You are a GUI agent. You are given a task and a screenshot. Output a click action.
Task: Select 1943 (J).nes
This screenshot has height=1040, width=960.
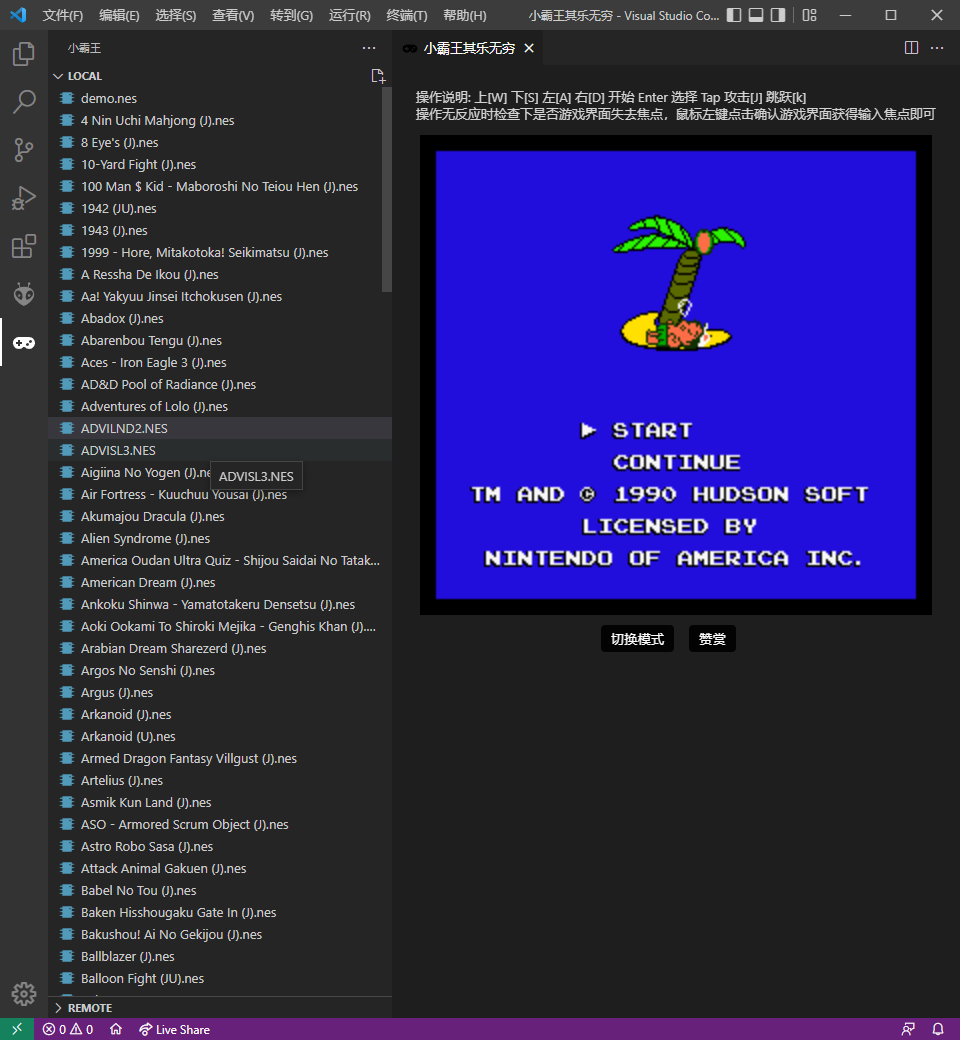220,230
